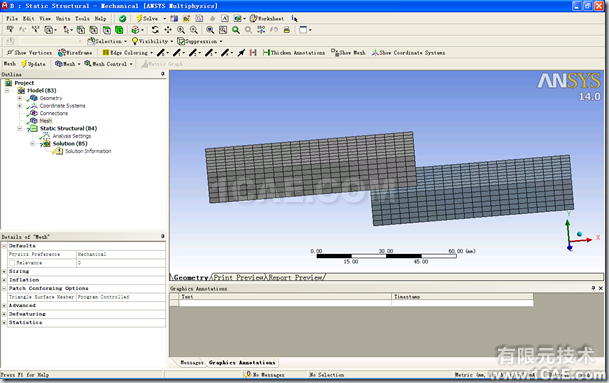Toggle Show Coordinate Systems

click(x=408, y=52)
